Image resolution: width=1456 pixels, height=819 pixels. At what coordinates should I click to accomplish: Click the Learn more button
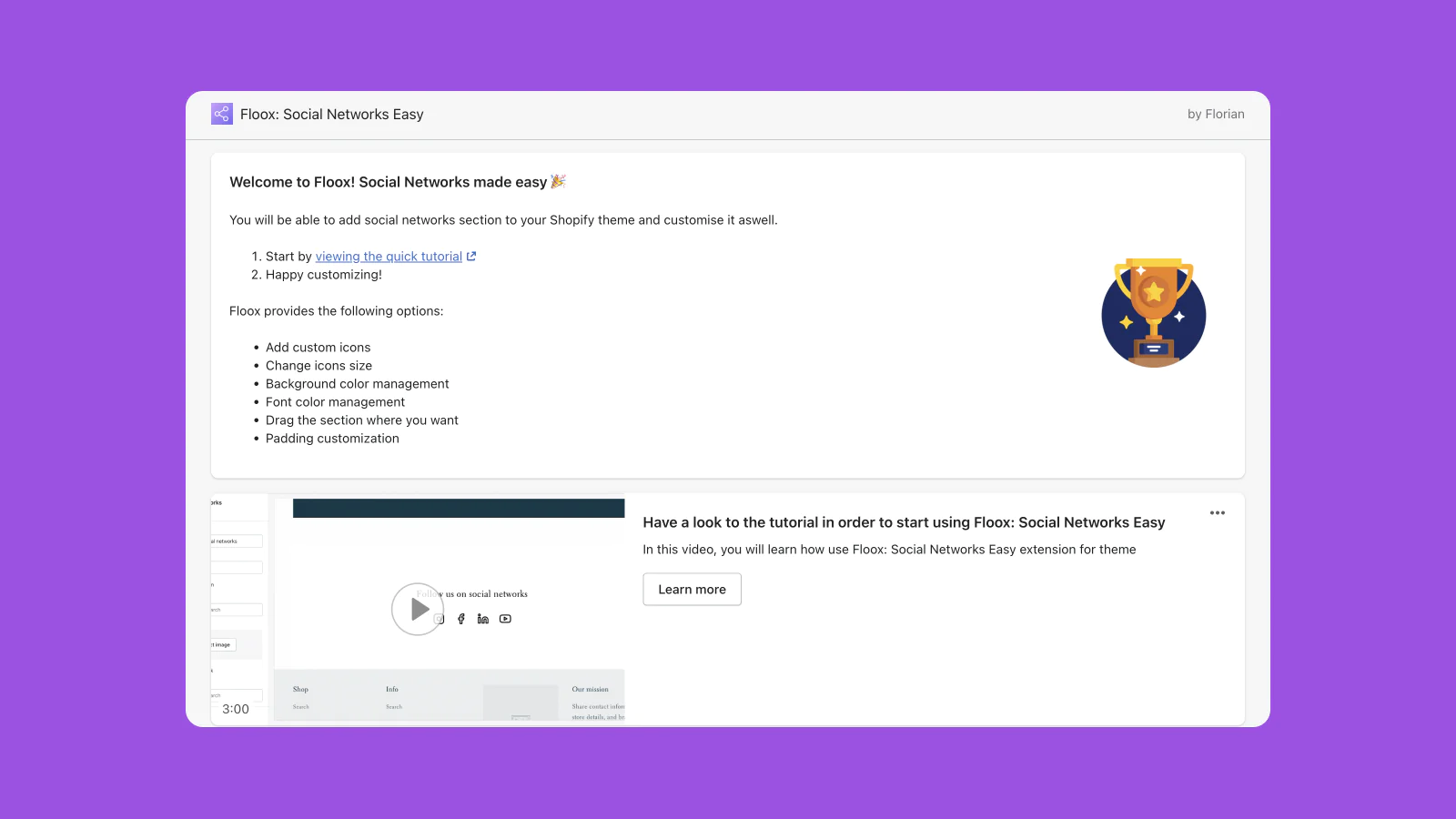tap(692, 589)
